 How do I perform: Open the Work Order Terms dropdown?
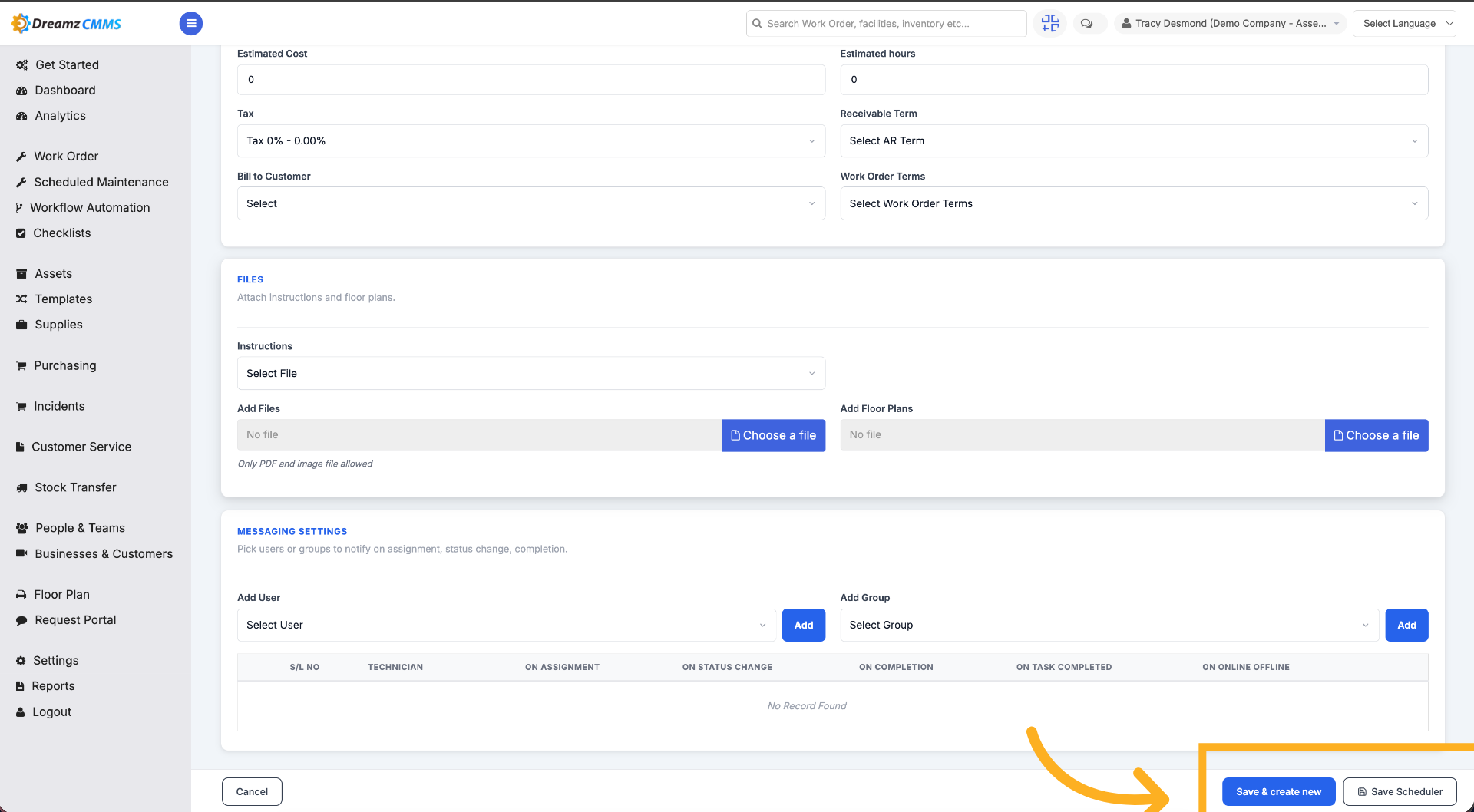[x=1134, y=203]
